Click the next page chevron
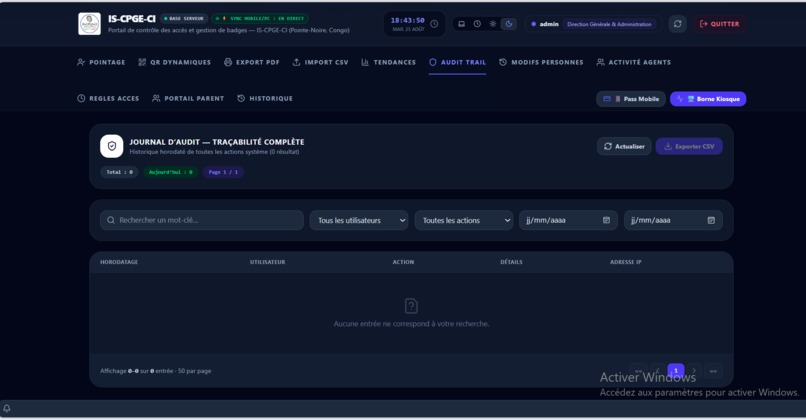 click(694, 371)
